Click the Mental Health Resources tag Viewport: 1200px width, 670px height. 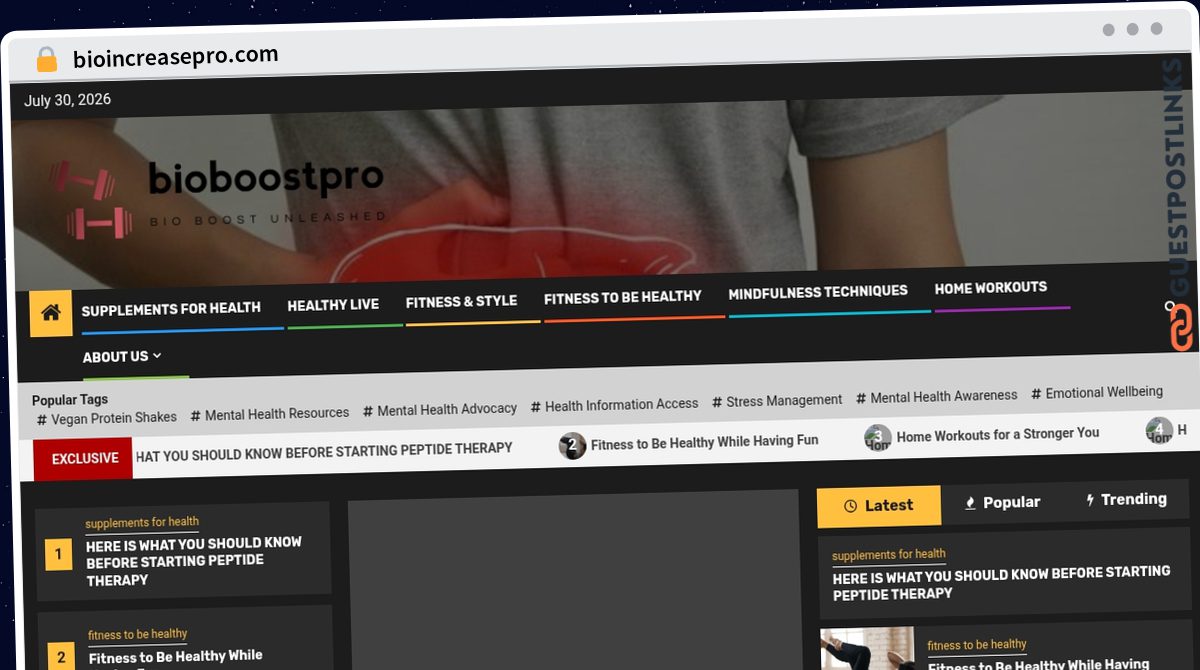[270, 413]
